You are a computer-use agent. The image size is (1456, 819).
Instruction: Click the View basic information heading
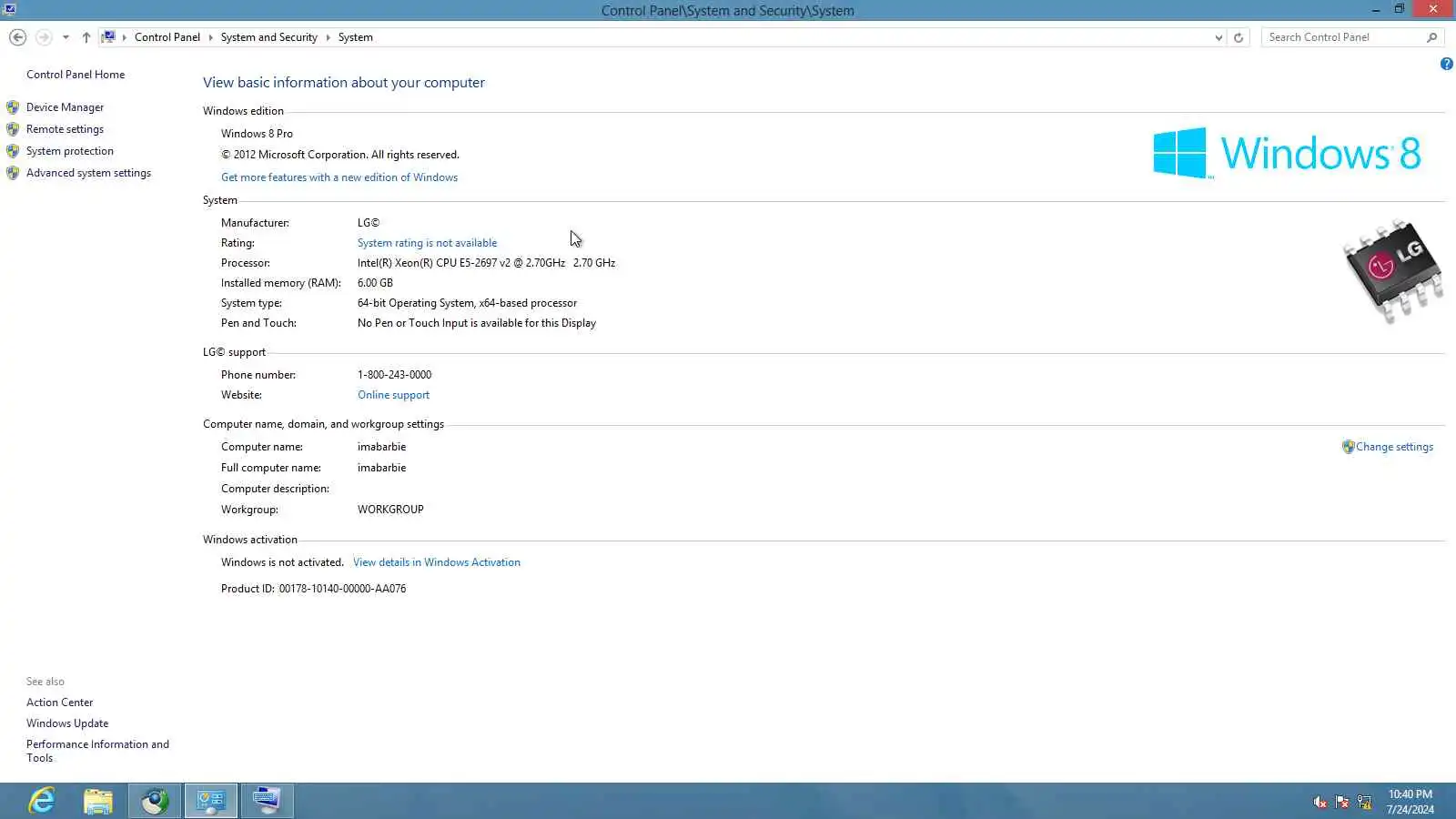(344, 83)
